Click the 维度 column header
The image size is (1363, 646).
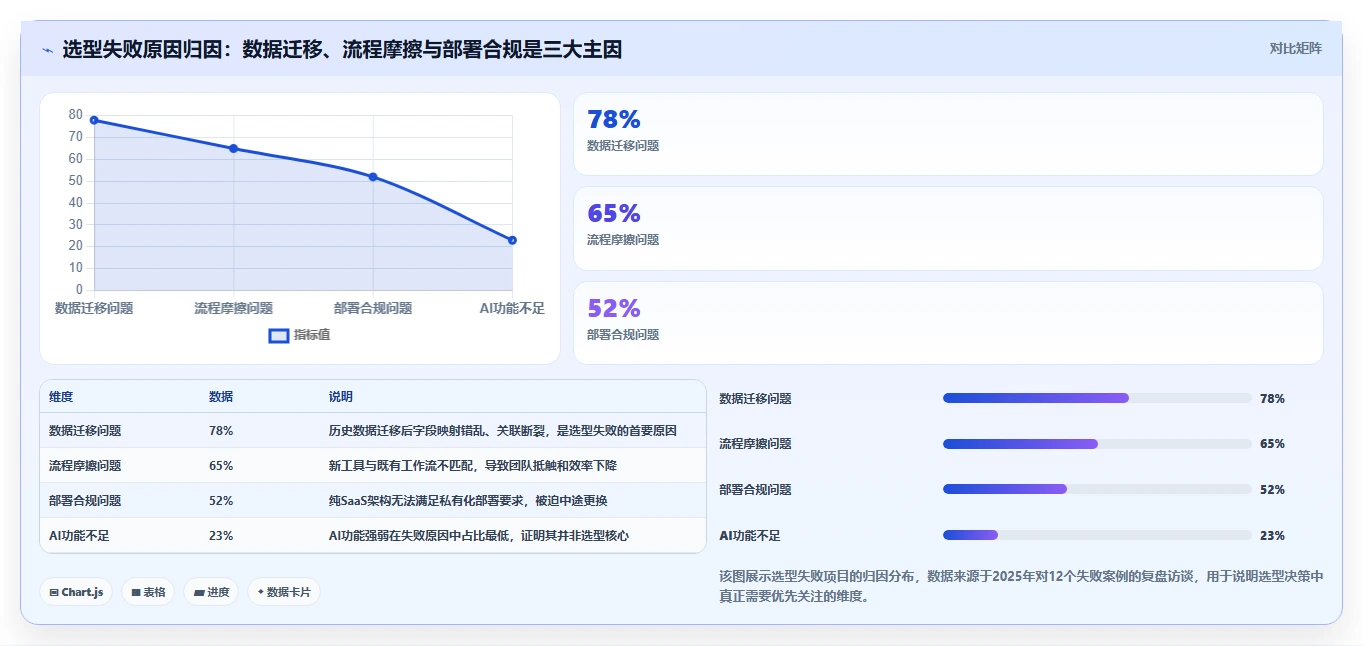point(61,397)
